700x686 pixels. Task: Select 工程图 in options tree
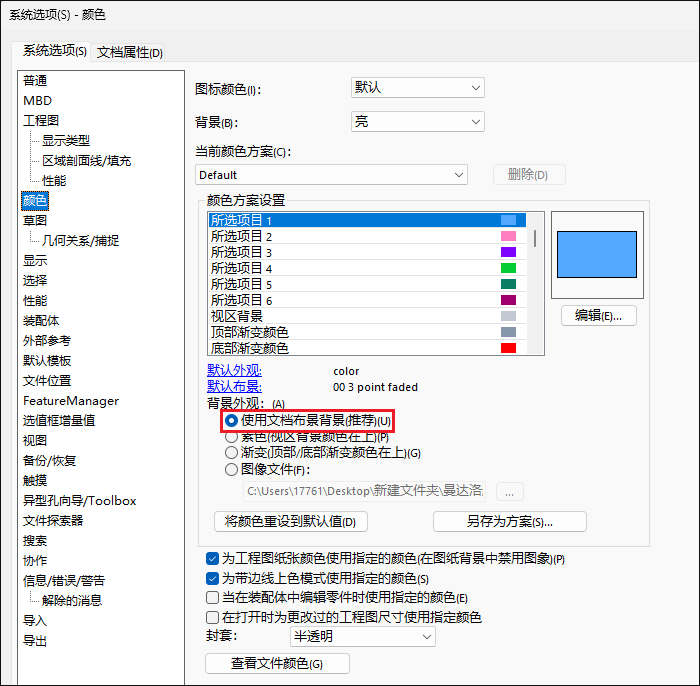click(x=41, y=121)
